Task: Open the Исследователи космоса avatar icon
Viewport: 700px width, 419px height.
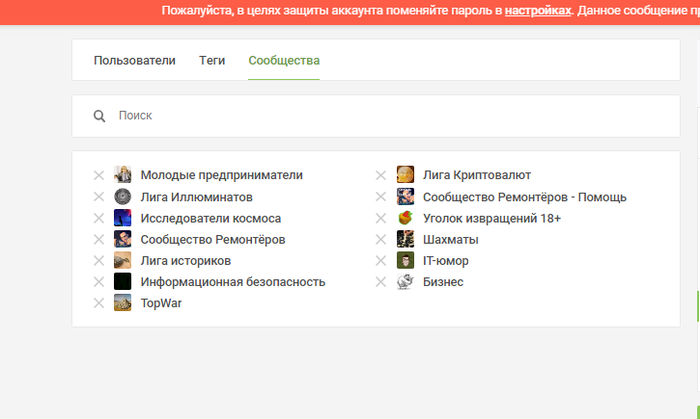Action: click(123, 218)
